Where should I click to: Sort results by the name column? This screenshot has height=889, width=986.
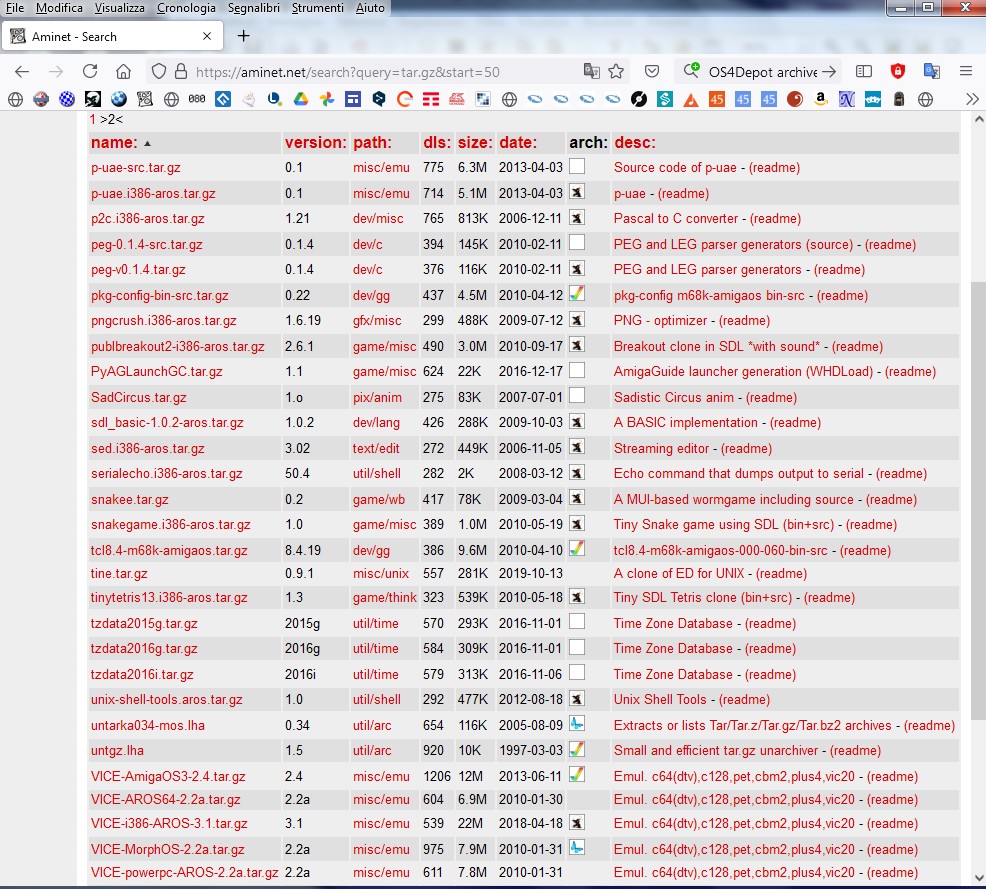114,142
